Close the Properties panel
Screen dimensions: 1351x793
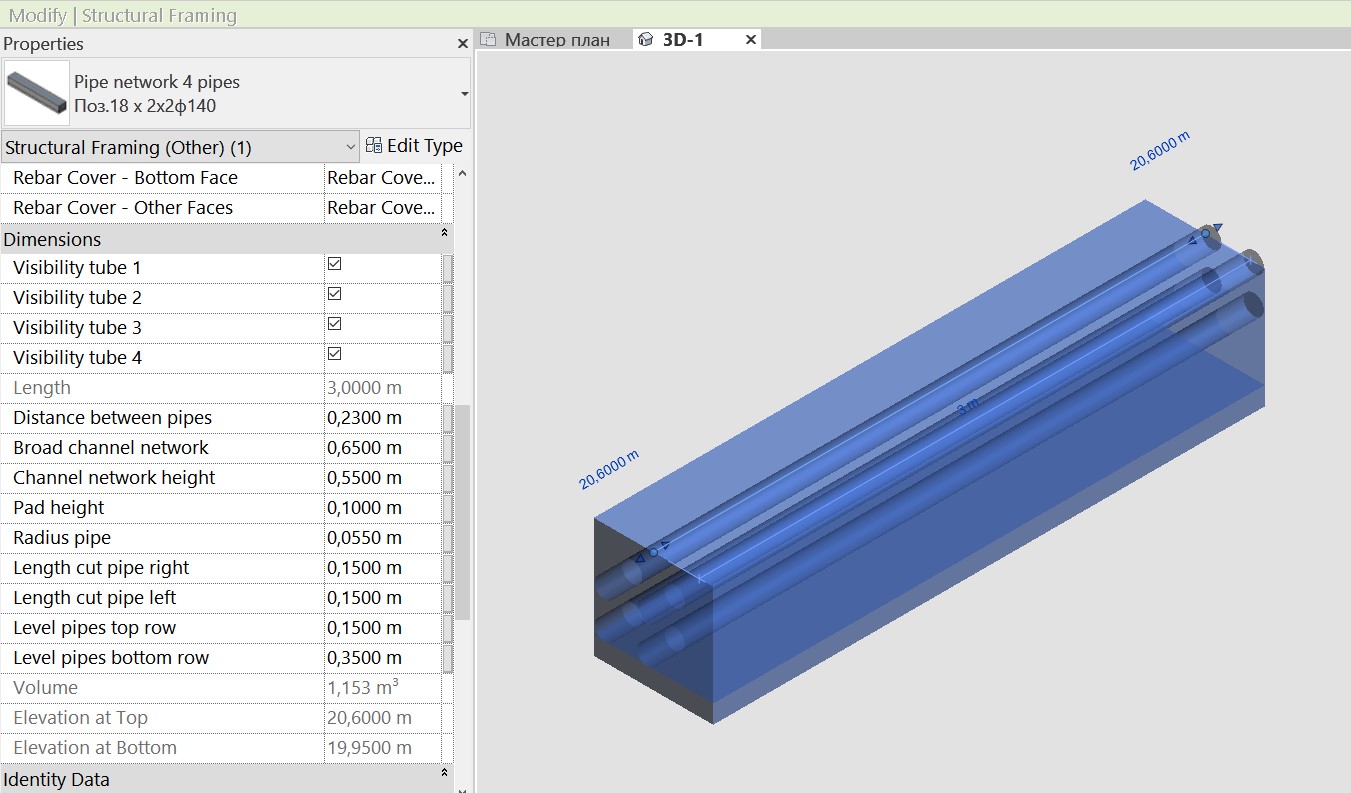(462, 44)
